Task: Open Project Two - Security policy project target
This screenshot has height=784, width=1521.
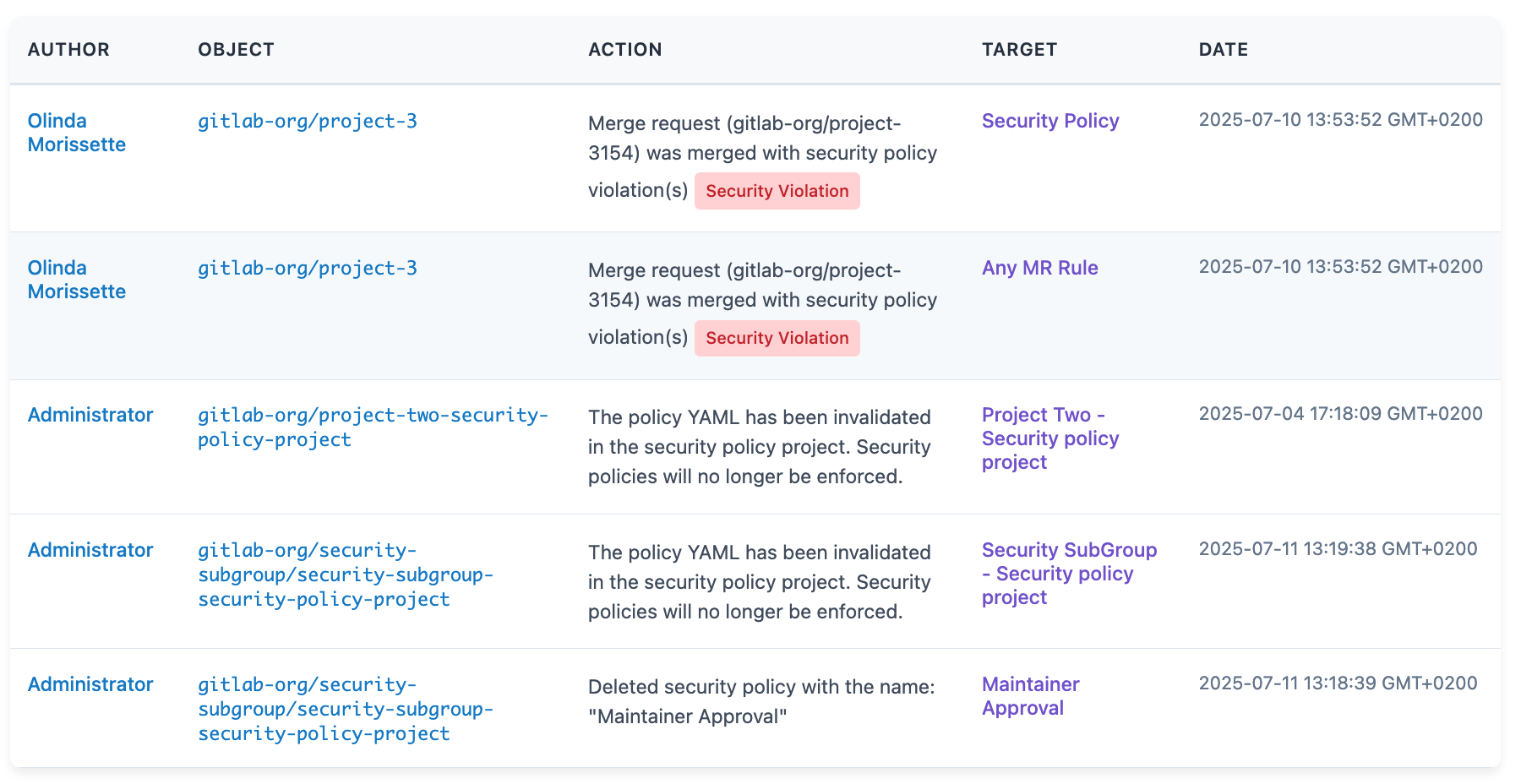Action: point(1050,438)
